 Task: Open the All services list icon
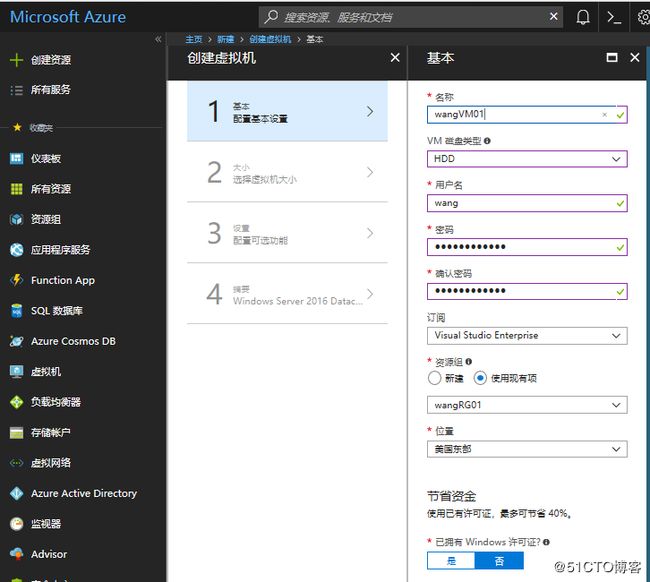coord(17,90)
